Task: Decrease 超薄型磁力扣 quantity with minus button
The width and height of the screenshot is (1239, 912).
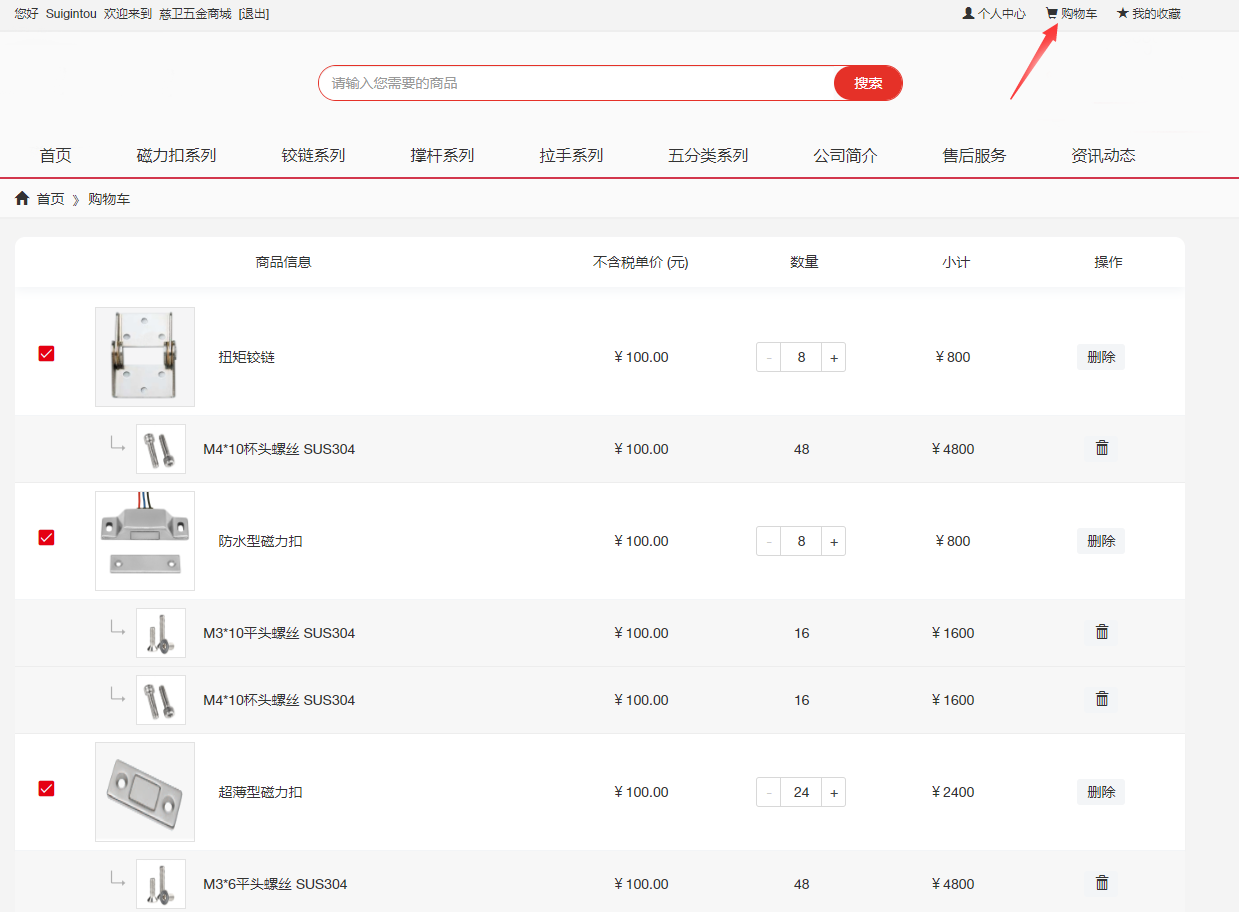Action: (769, 792)
